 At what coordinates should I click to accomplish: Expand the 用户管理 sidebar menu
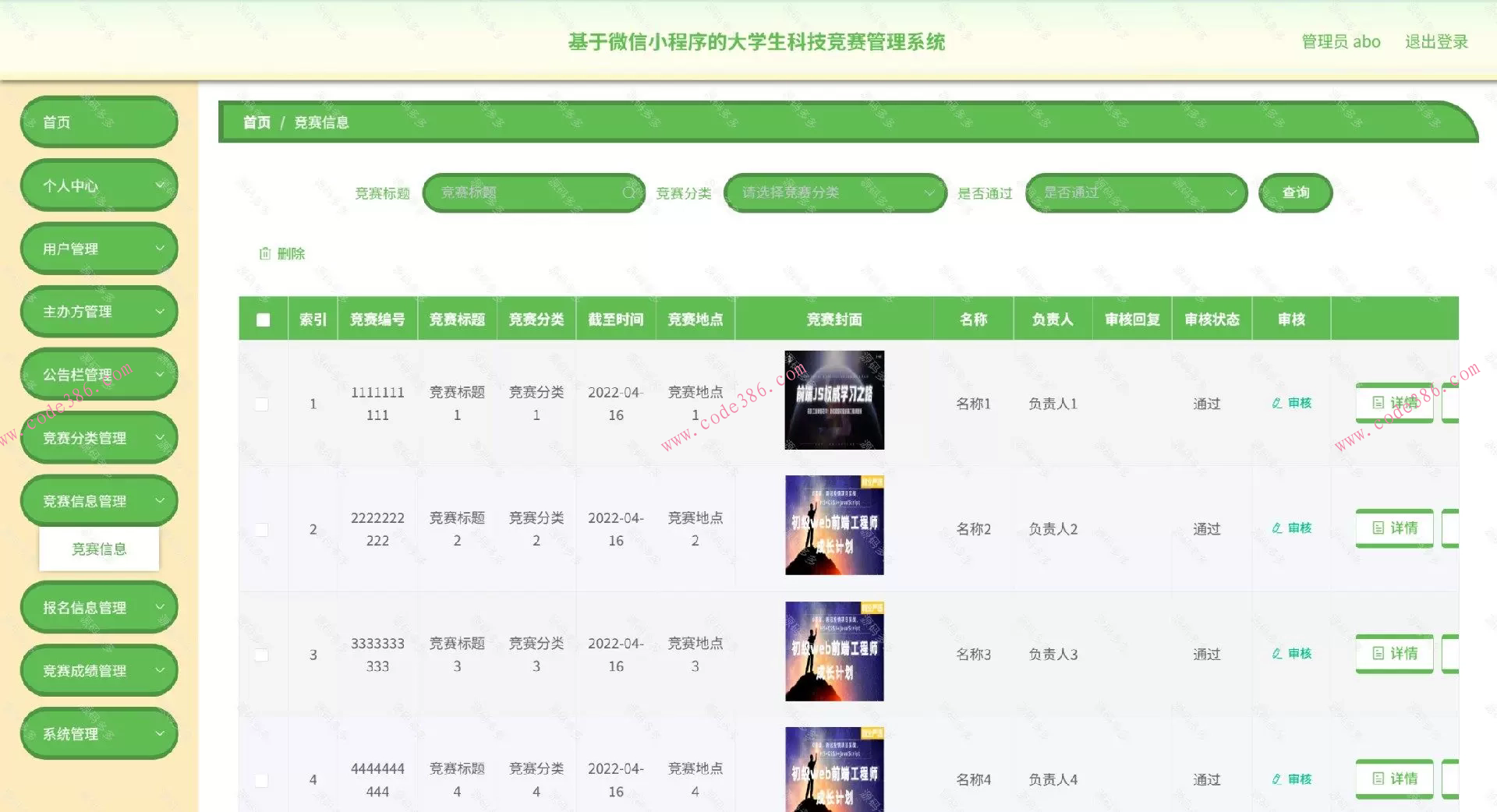(99, 249)
